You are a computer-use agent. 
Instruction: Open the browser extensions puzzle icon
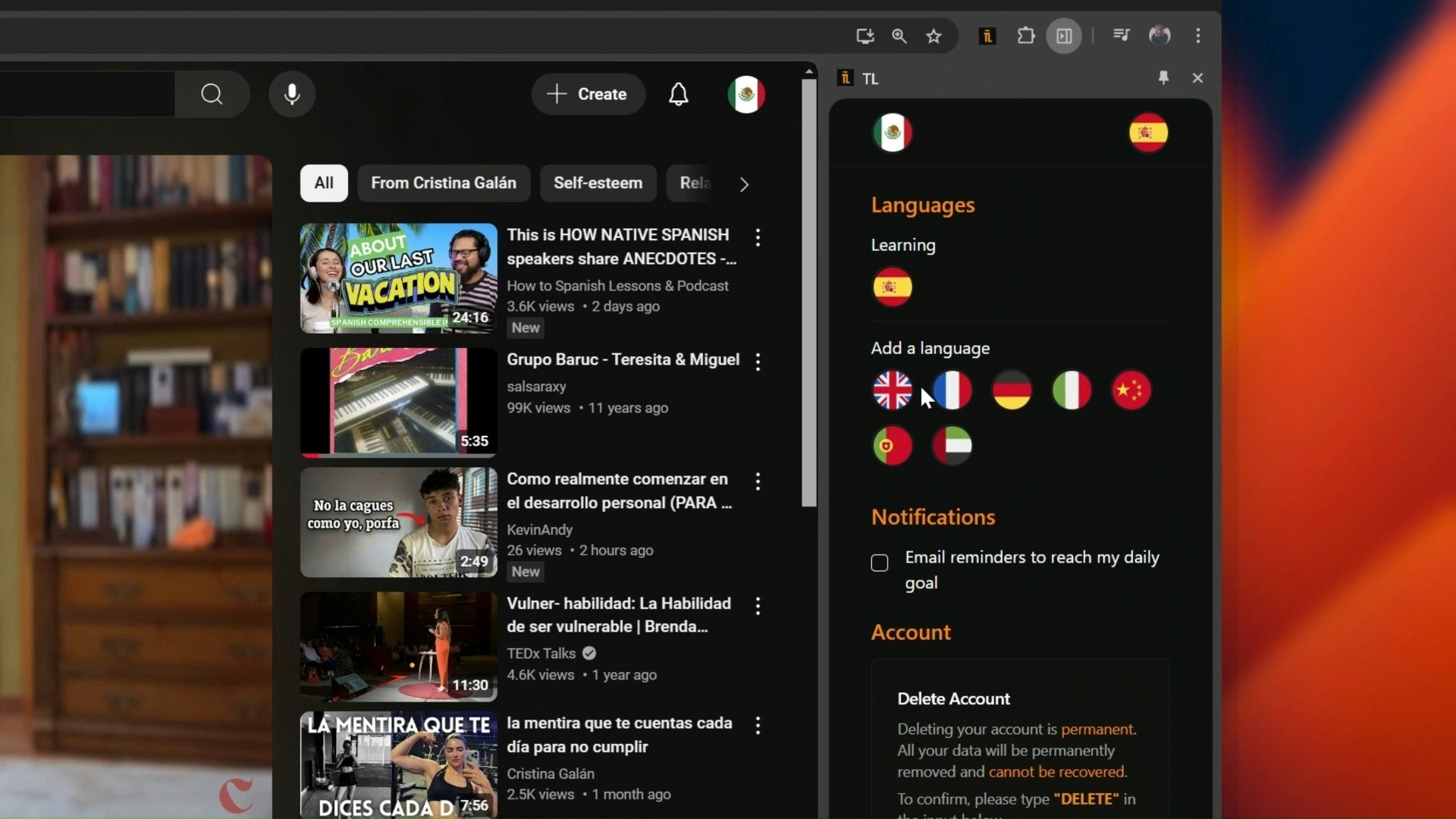(x=1026, y=36)
